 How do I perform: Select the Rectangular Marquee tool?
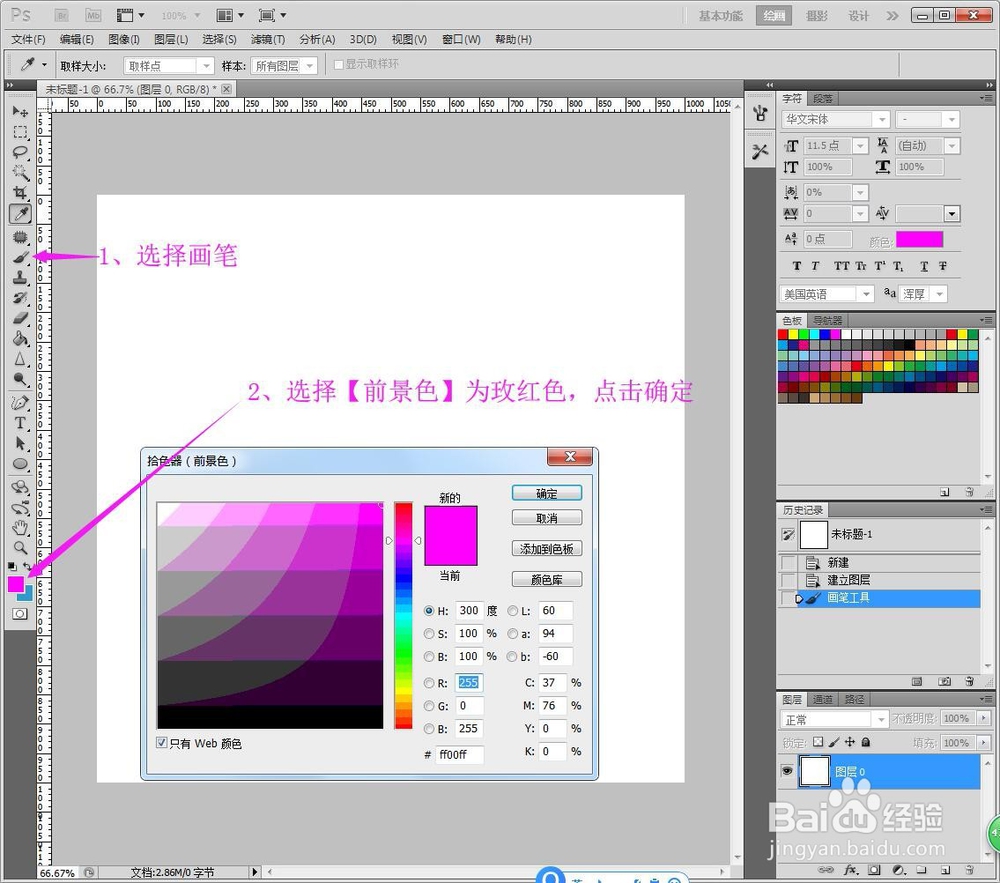(x=20, y=132)
